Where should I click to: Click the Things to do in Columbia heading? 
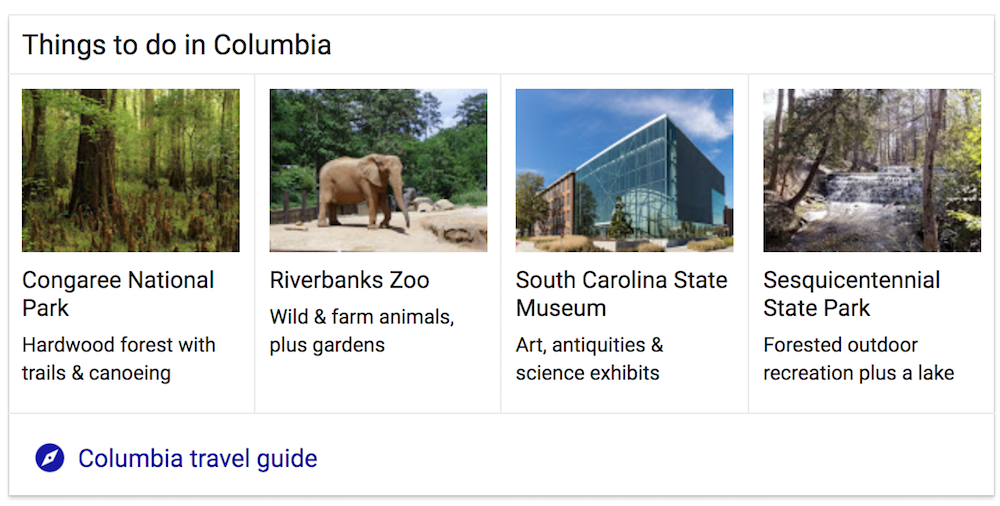tap(176, 45)
